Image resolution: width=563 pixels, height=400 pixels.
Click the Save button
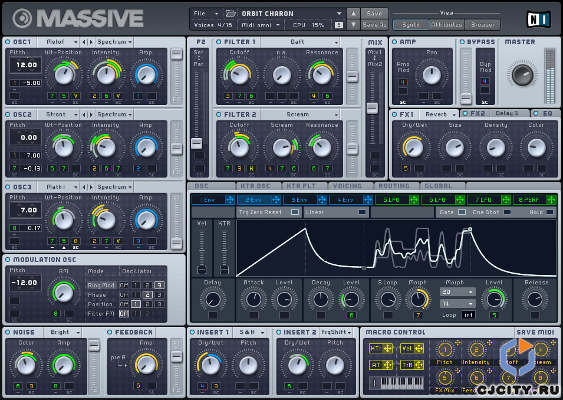374,13
